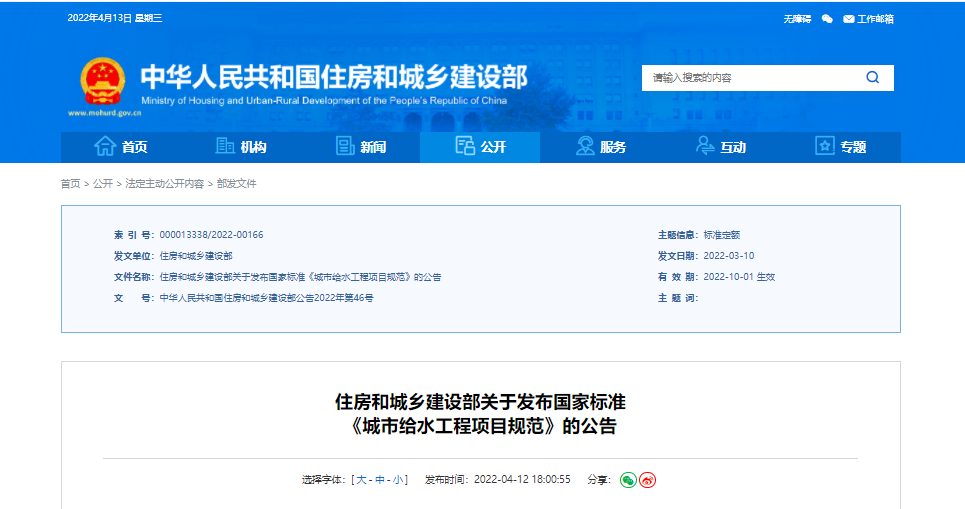This screenshot has width=965, height=509.
Task: Click issuing unit 住房和城乡建设部 value
Action: [196, 255]
